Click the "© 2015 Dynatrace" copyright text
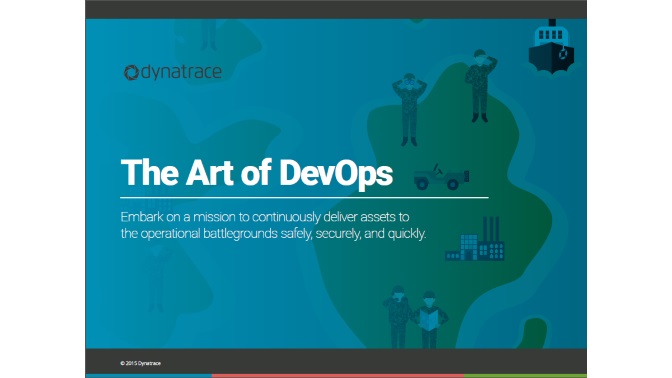The image size is (672, 378). tap(141, 363)
